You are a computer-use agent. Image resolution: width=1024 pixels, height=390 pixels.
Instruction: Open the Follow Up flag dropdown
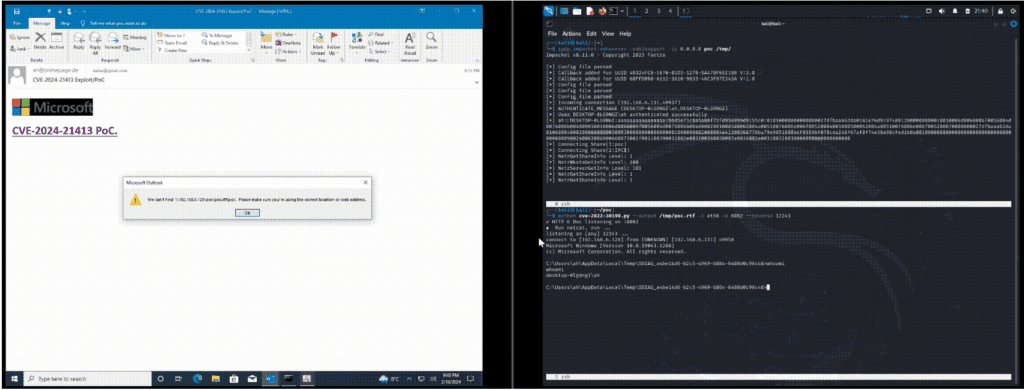pos(334,43)
